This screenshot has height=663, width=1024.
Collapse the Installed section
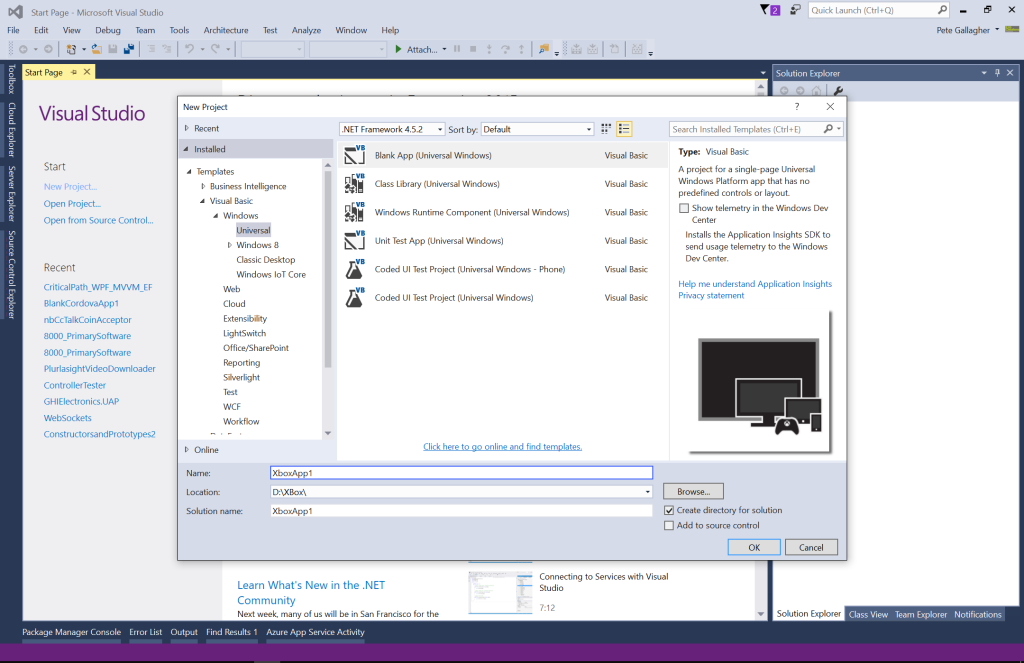coord(186,149)
